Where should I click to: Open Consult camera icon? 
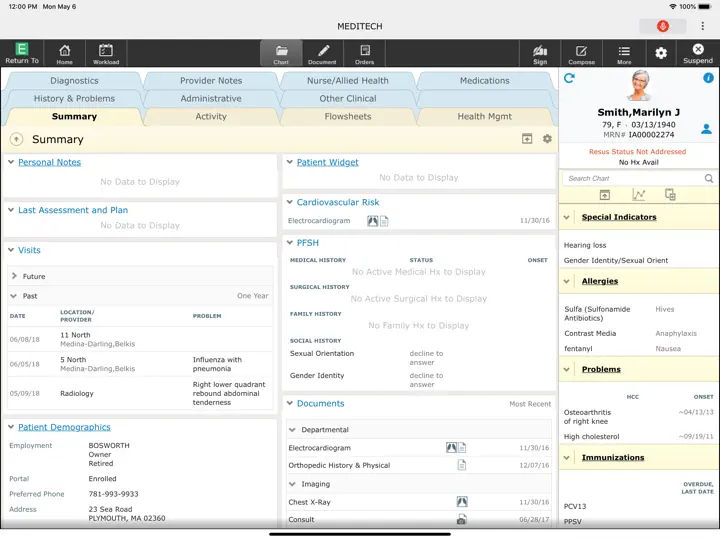[461, 520]
